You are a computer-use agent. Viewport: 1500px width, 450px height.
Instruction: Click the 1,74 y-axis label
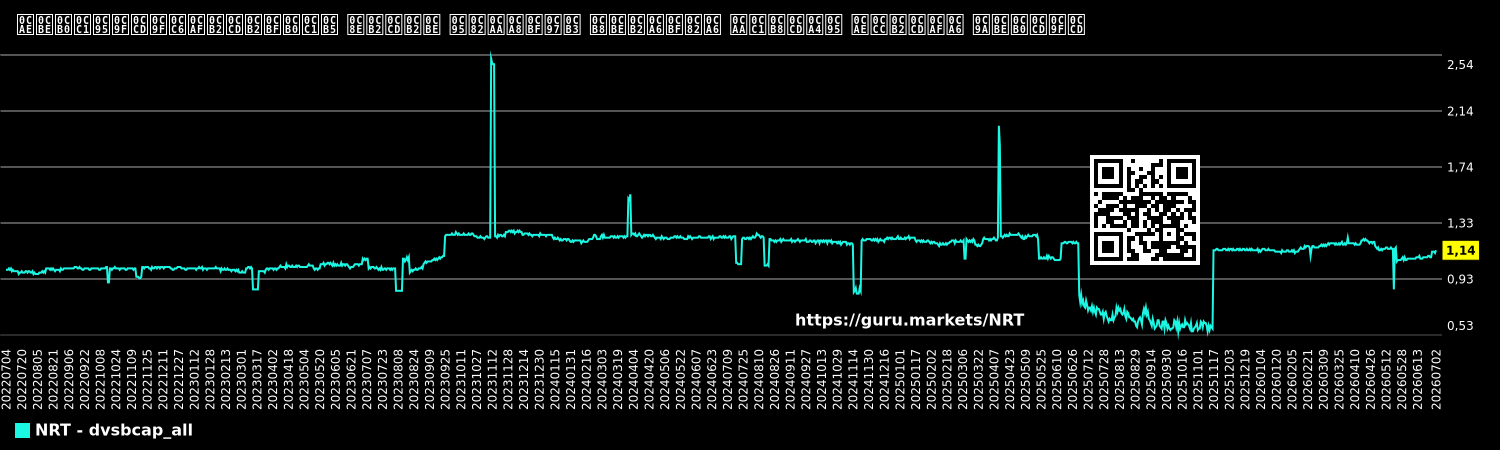1460,167
